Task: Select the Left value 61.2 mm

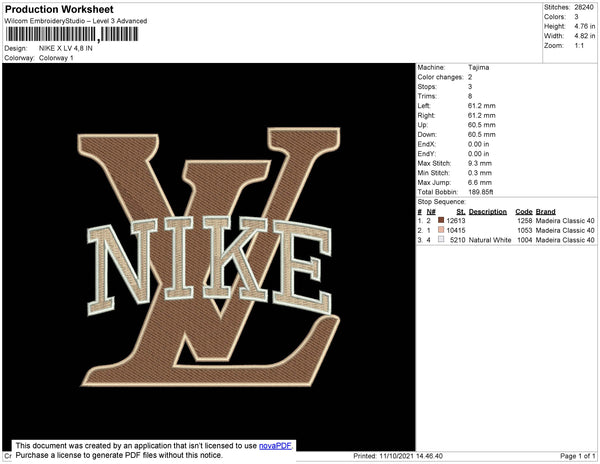Action: click(481, 106)
